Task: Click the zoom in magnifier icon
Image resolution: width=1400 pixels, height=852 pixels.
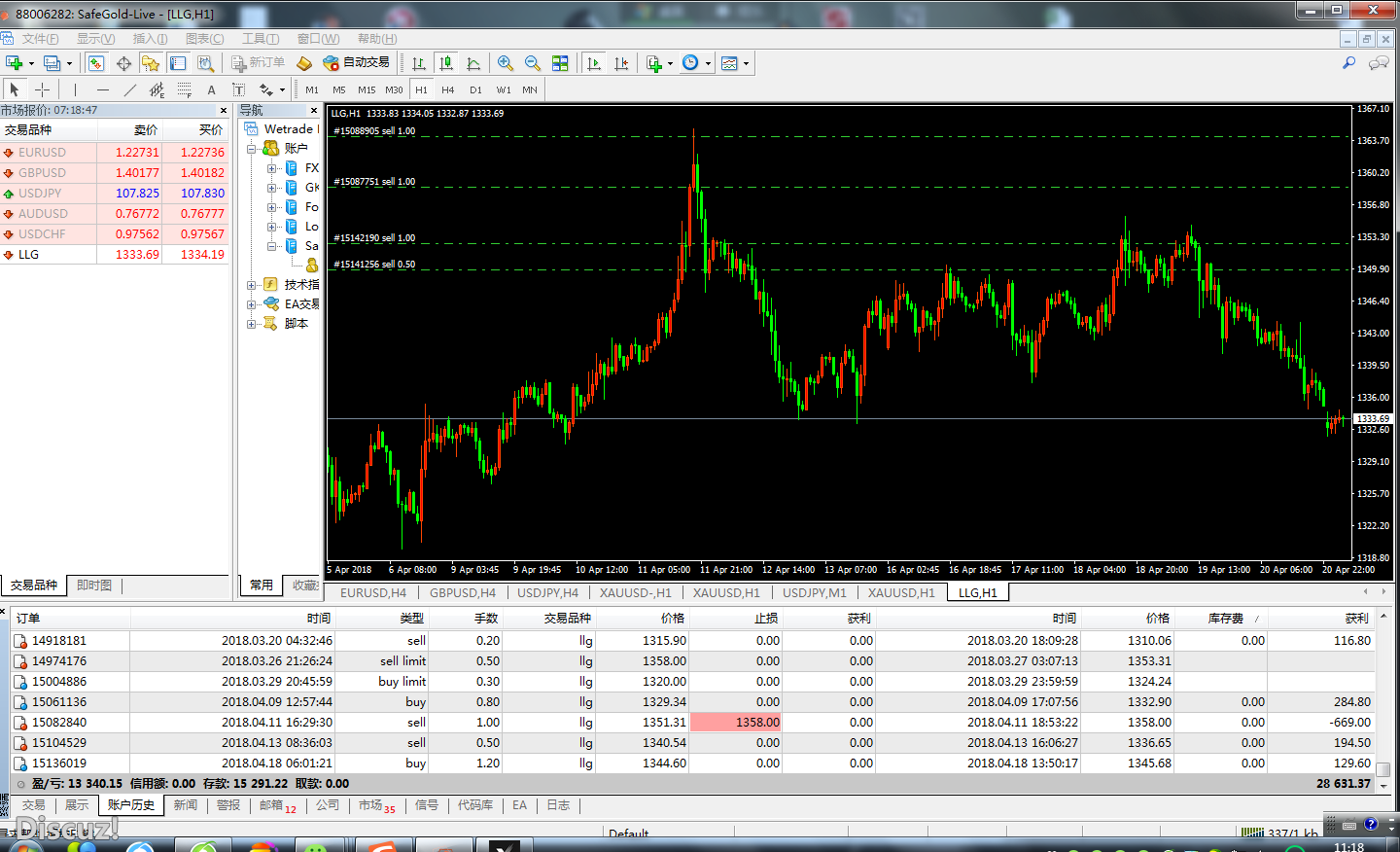Action: [506, 63]
